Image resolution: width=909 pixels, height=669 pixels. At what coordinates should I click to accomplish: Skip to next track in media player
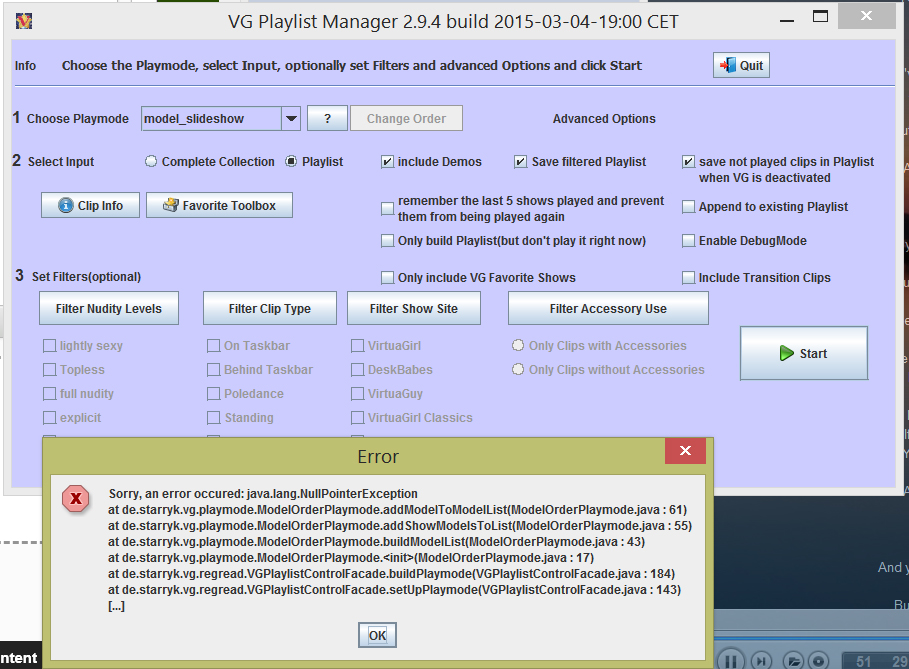tap(762, 660)
